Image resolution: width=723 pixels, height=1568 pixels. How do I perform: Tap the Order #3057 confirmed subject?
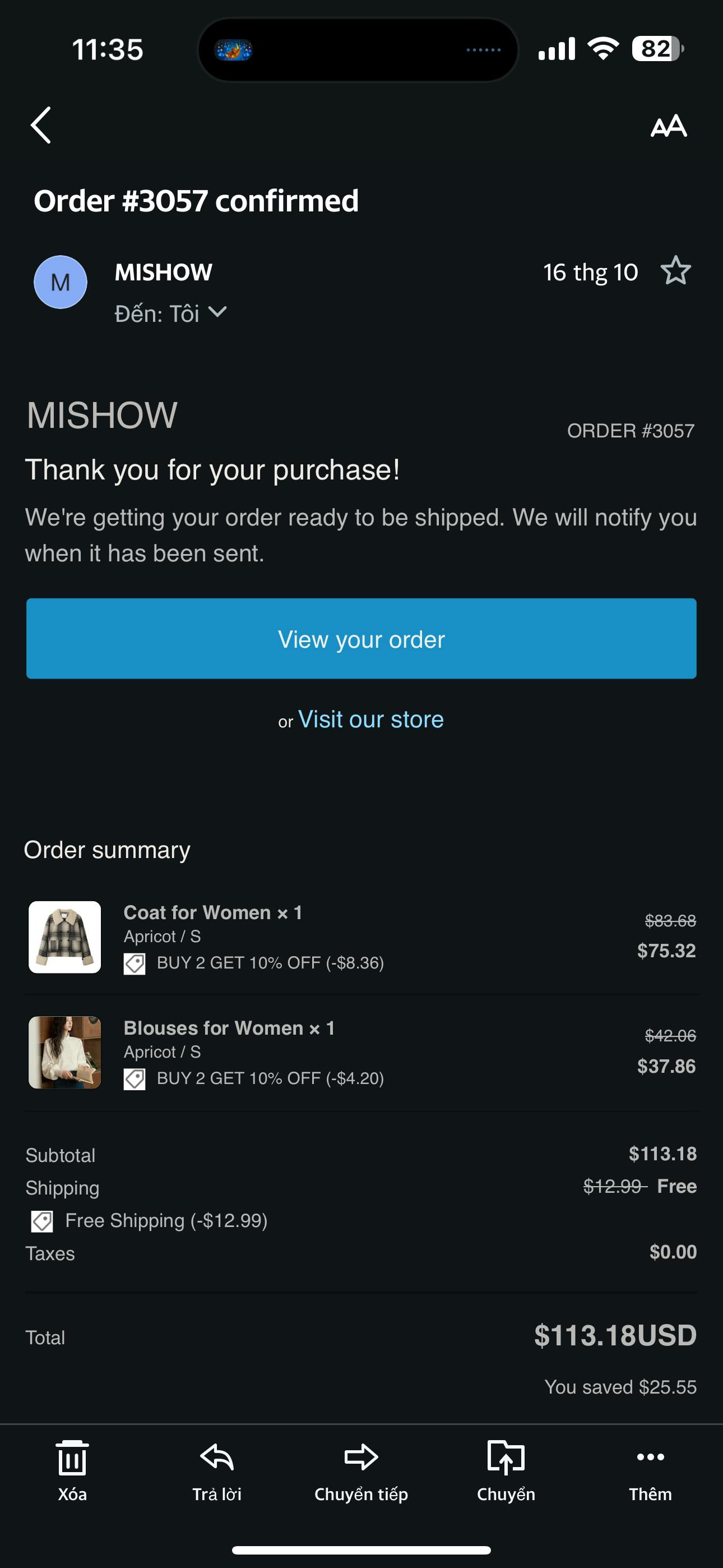[196, 201]
